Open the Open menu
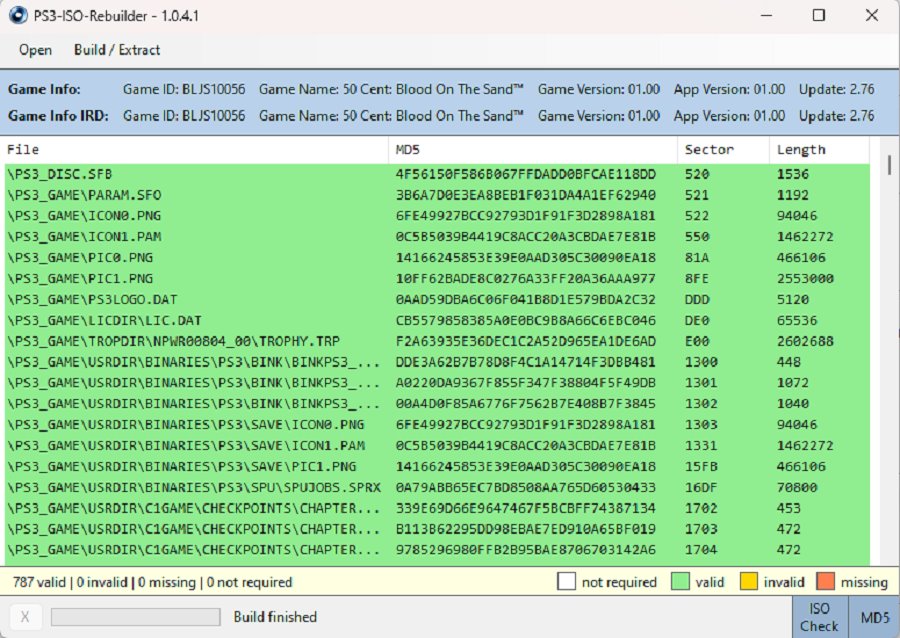The height and width of the screenshot is (638, 900). pyautogui.click(x=35, y=50)
